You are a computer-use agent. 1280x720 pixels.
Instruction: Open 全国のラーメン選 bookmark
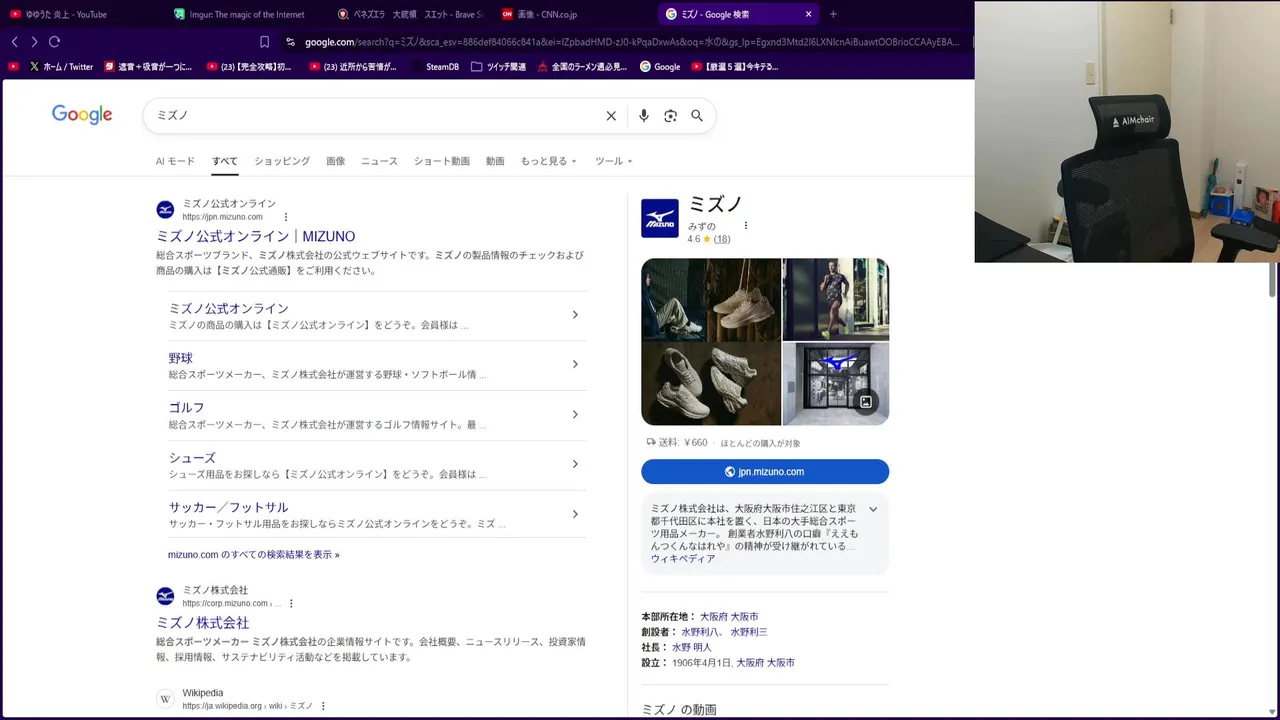(582, 67)
